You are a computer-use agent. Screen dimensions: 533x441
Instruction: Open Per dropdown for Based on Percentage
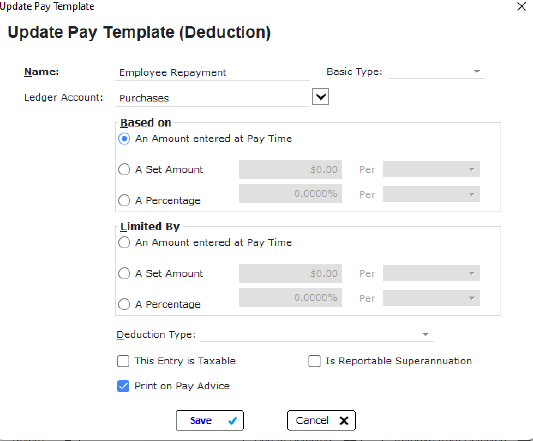(431, 194)
